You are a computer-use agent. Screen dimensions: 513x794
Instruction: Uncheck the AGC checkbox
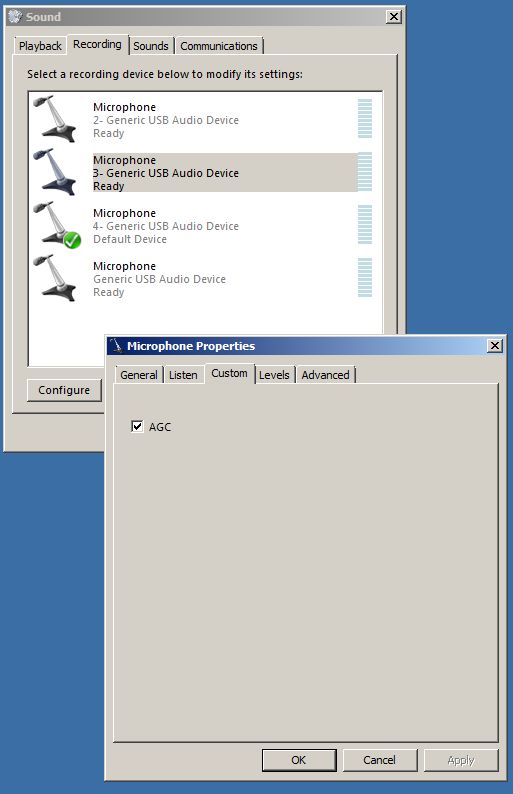137,426
